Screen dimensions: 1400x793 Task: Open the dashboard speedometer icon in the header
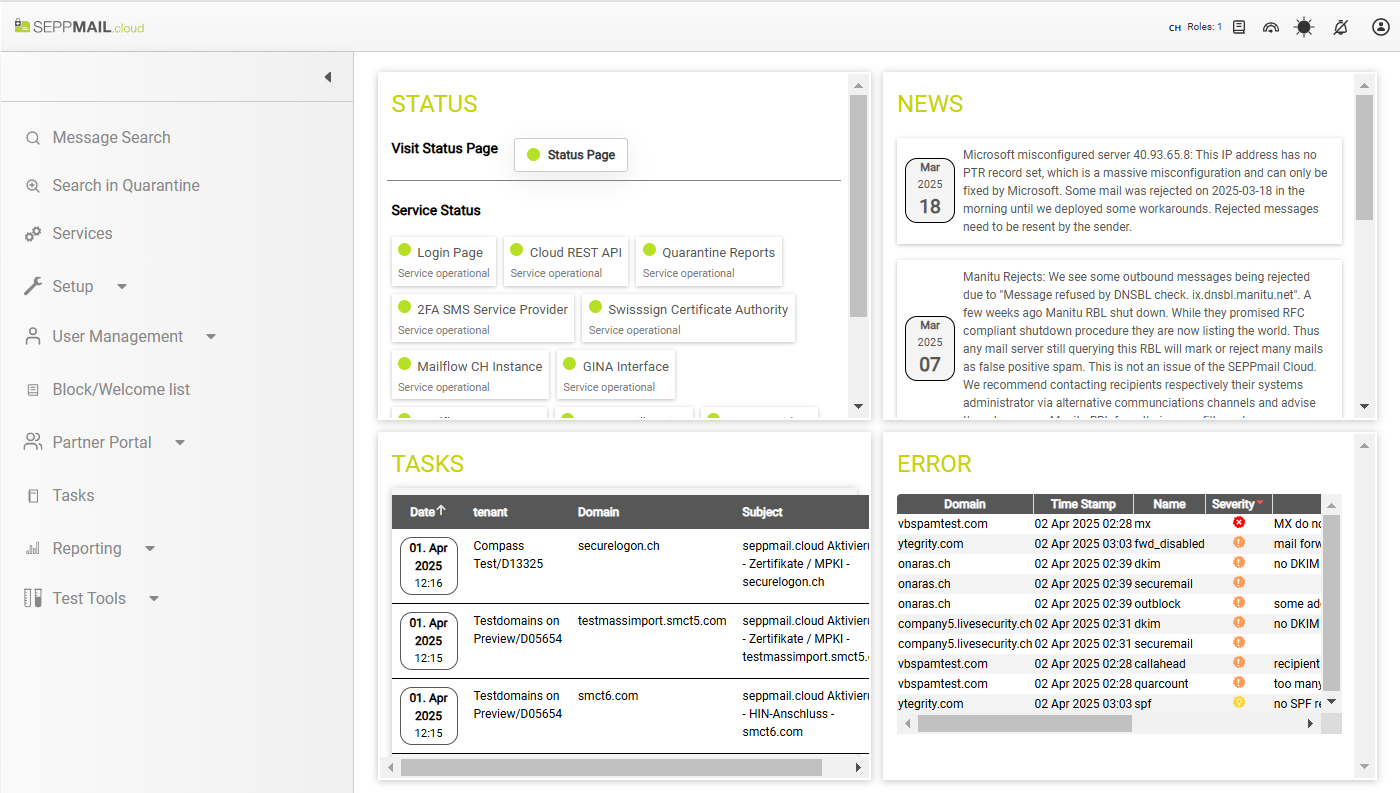pyautogui.click(x=1271, y=28)
